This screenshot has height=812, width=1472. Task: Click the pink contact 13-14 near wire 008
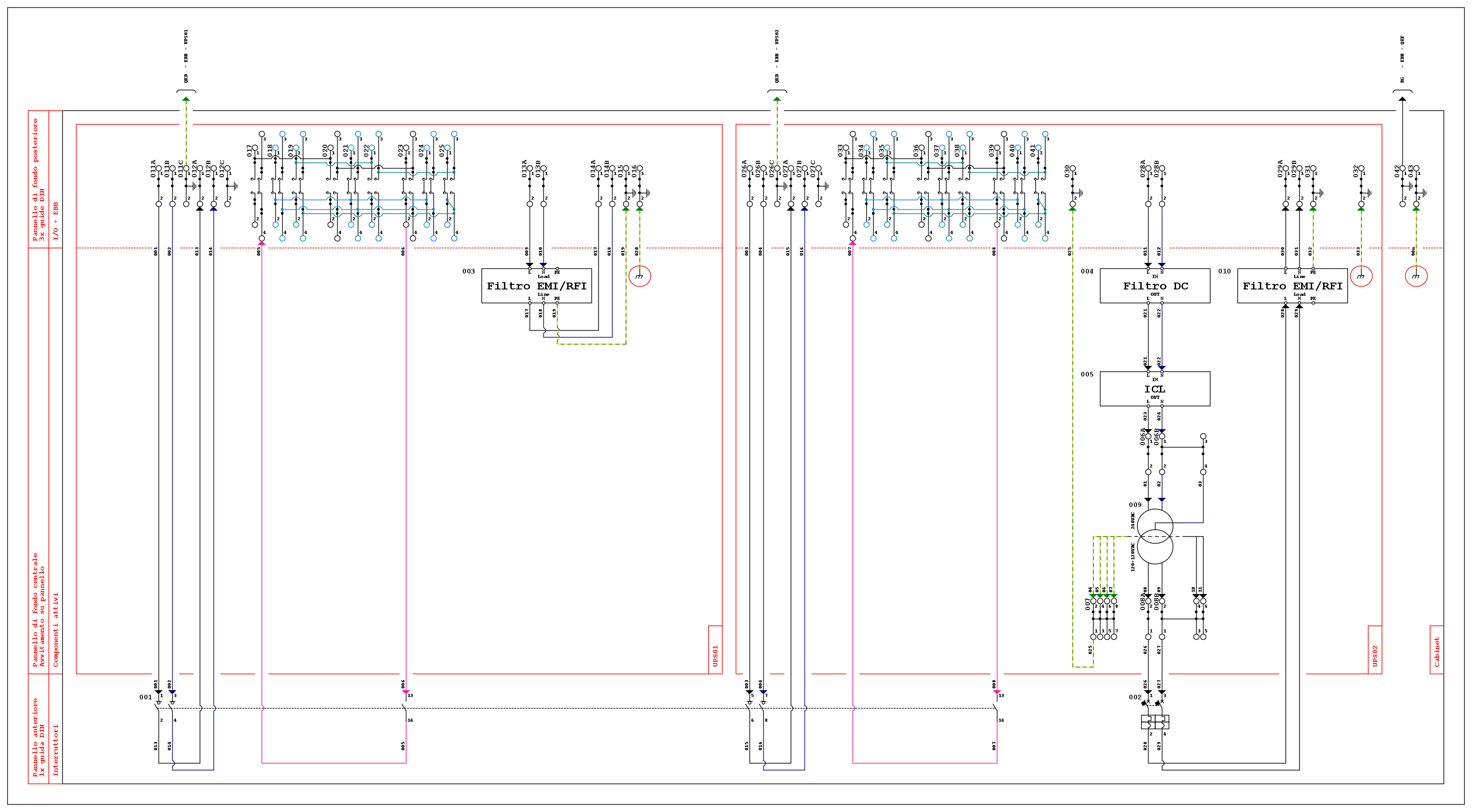pyautogui.click(x=996, y=708)
